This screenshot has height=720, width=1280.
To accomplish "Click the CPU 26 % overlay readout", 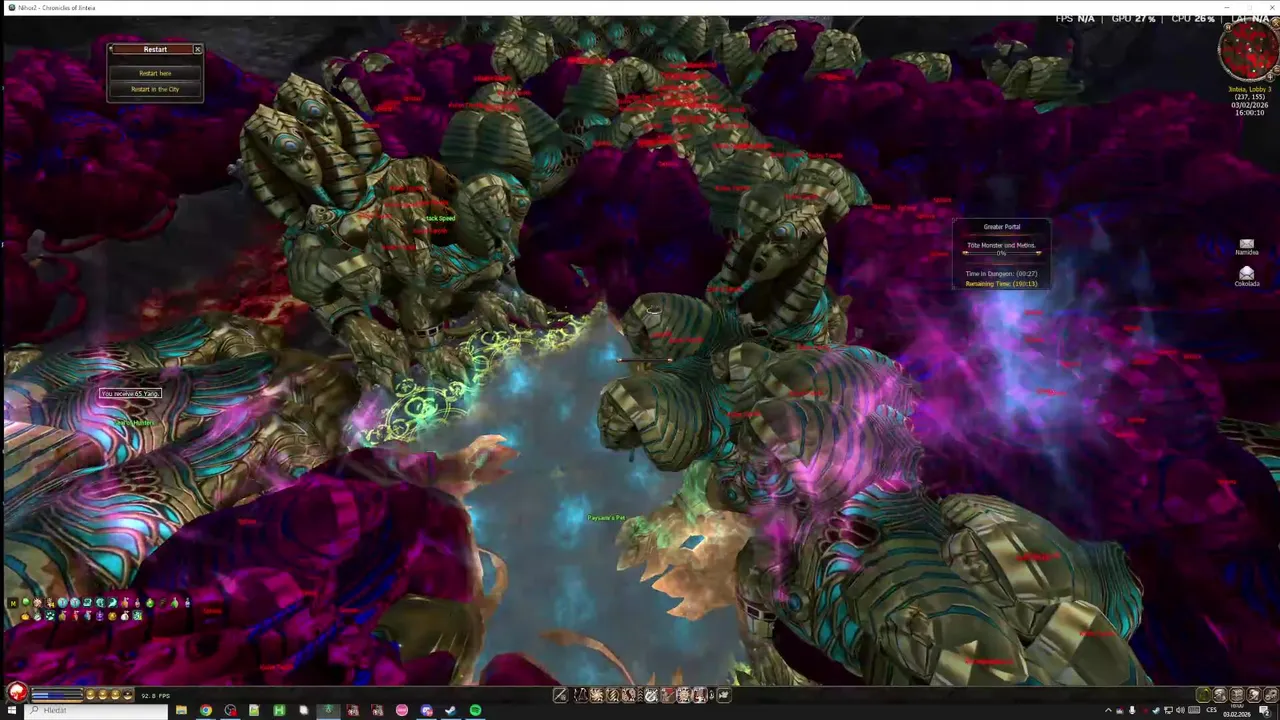I will (1193, 19).
